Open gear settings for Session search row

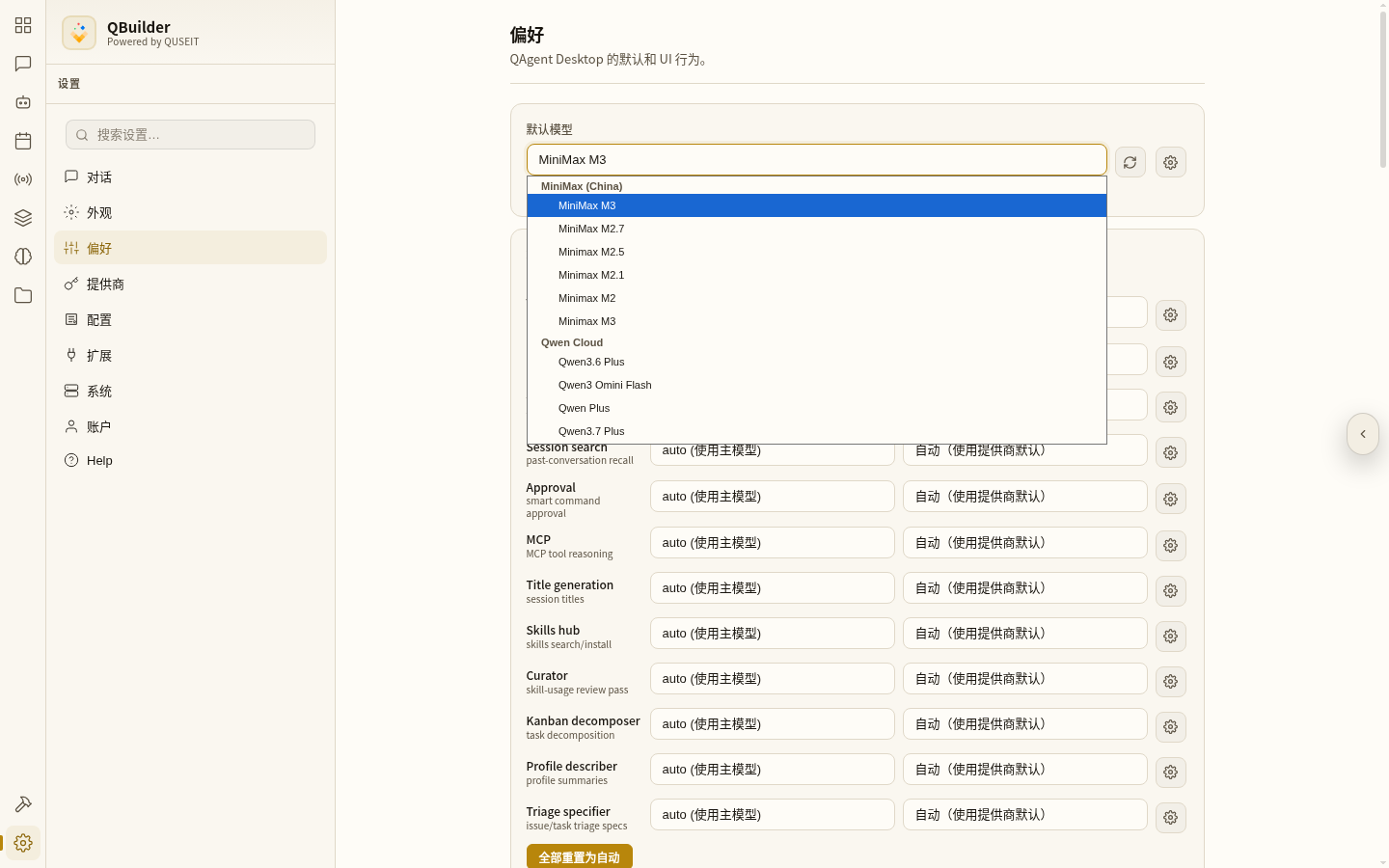coord(1171,453)
